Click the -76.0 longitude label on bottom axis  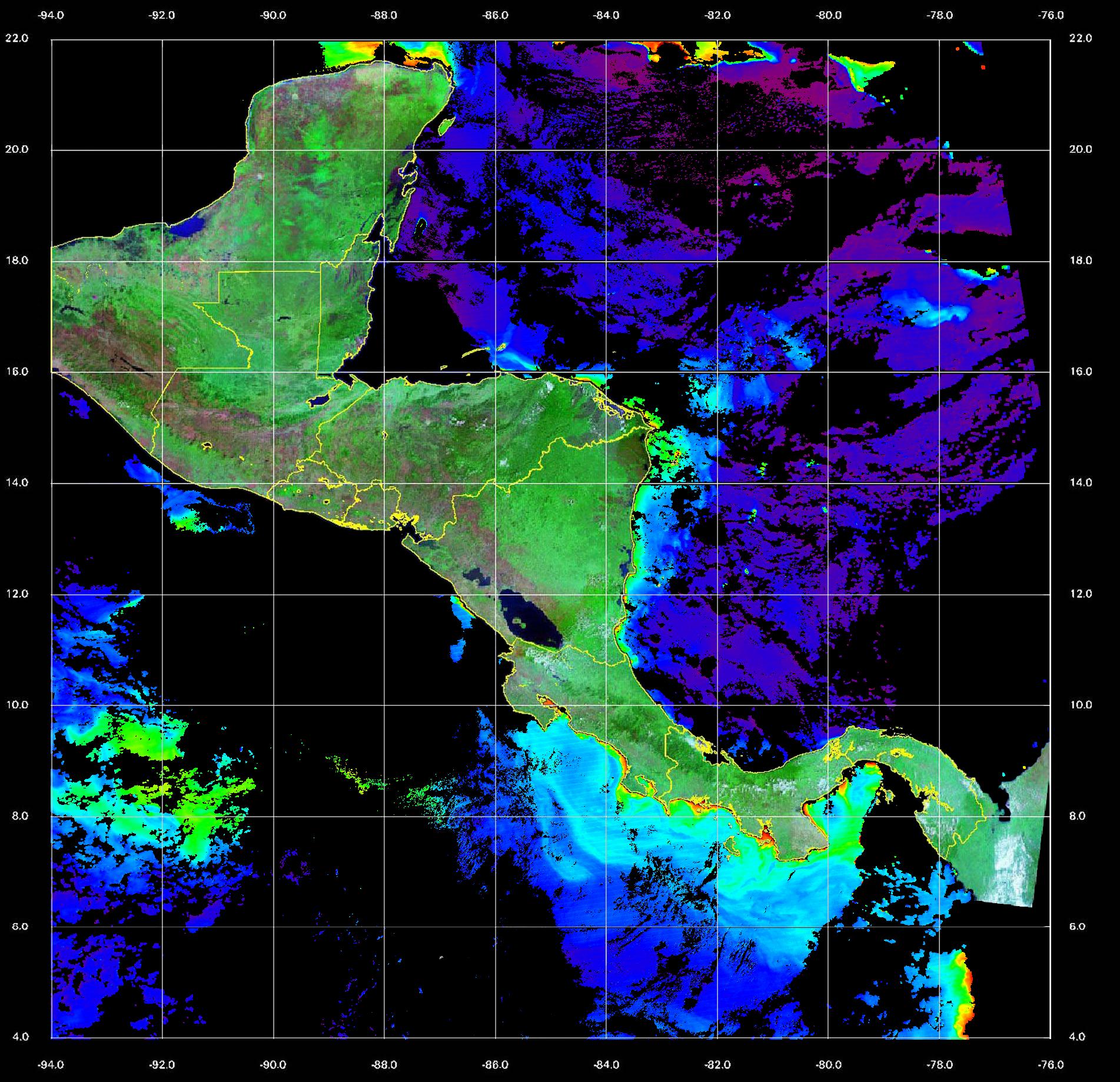1051,1064
